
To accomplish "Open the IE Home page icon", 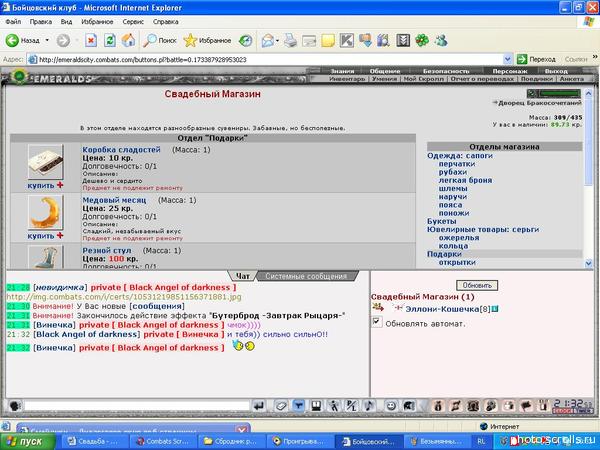I will (129, 40).
